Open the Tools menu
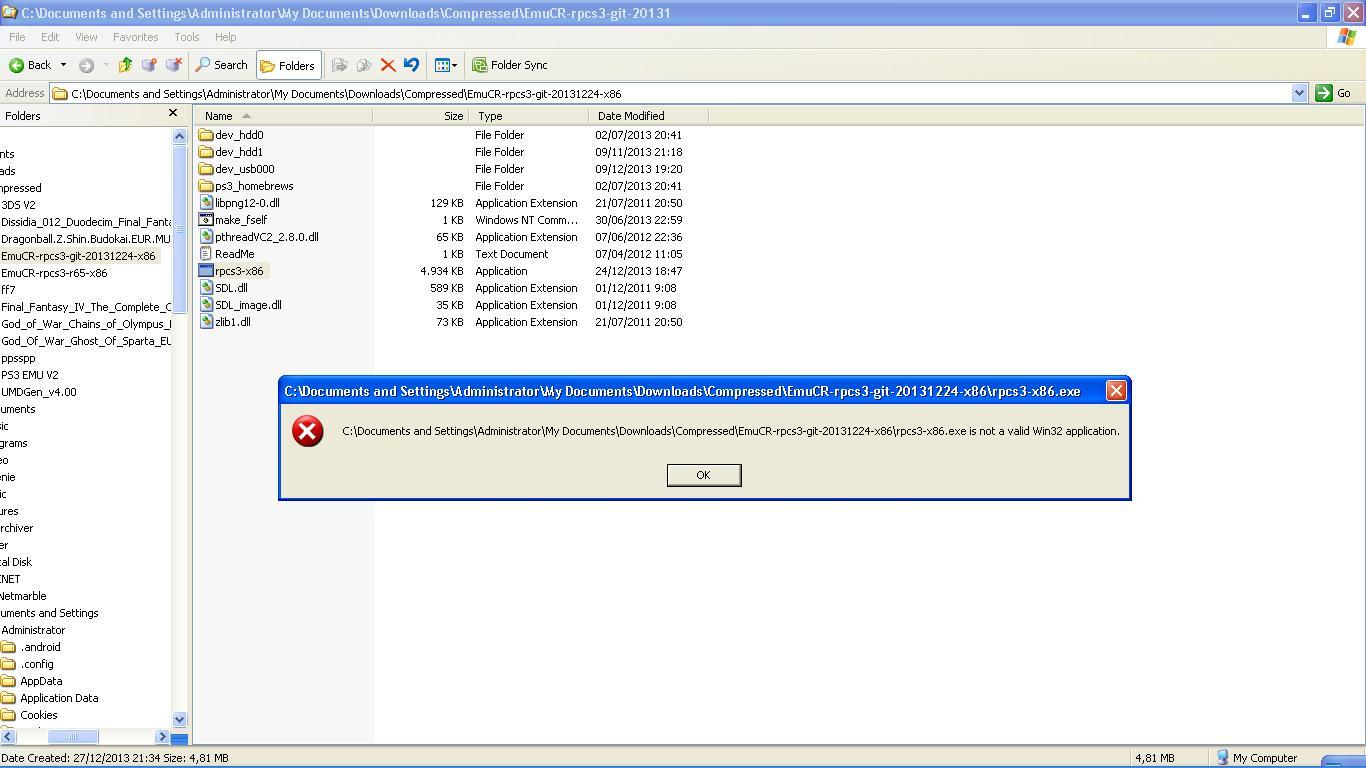This screenshot has height=768, width=1366. (187, 37)
